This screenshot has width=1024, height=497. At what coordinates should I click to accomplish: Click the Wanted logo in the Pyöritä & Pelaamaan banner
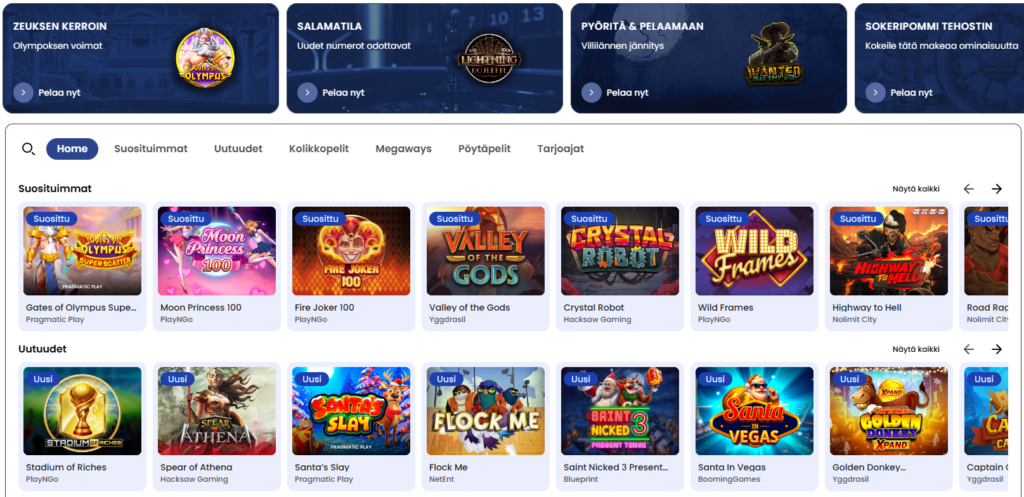[x=774, y=58]
